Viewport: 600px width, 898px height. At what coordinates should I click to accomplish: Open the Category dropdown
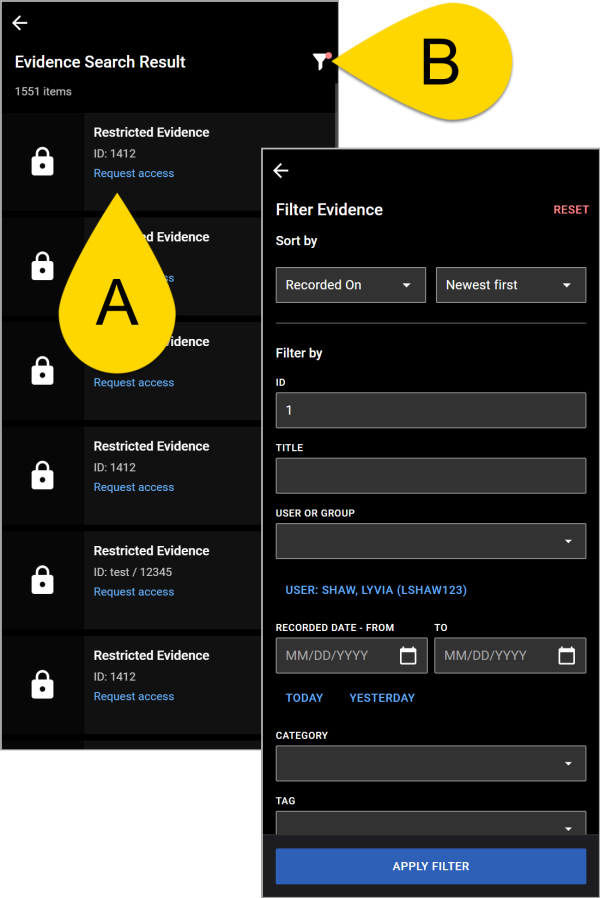click(x=430, y=763)
